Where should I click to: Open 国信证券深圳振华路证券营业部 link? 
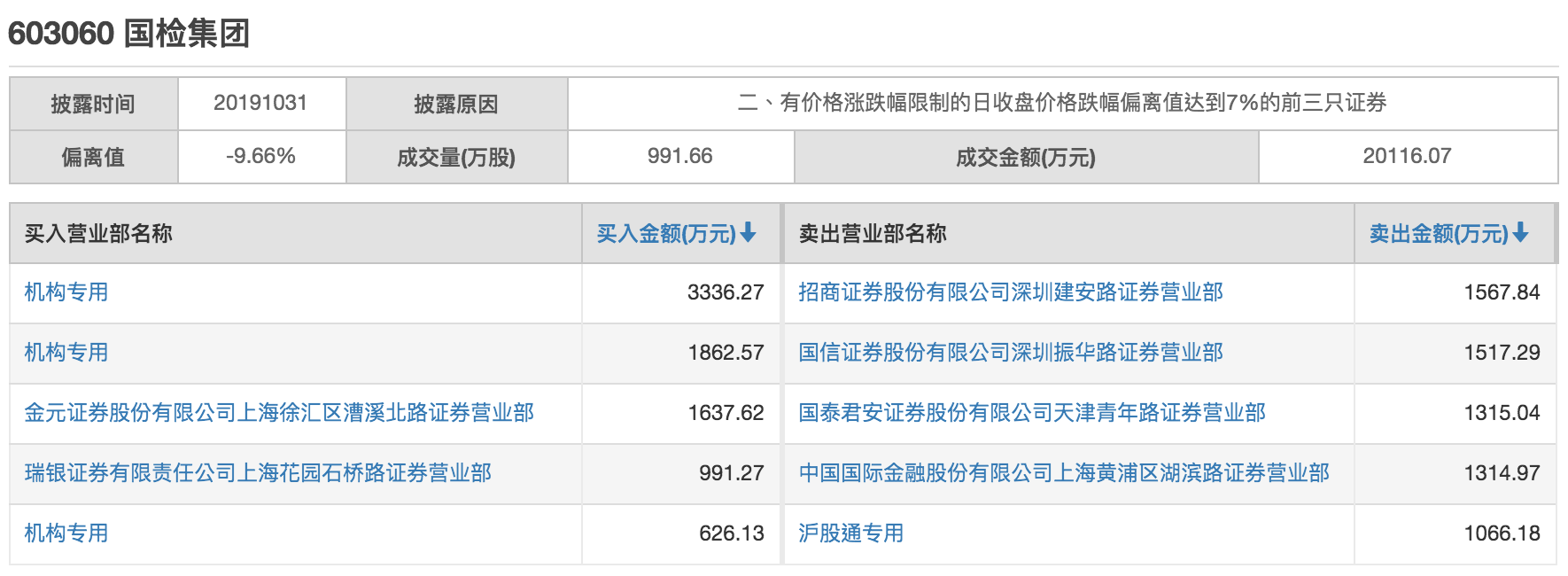coord(1011,353)
